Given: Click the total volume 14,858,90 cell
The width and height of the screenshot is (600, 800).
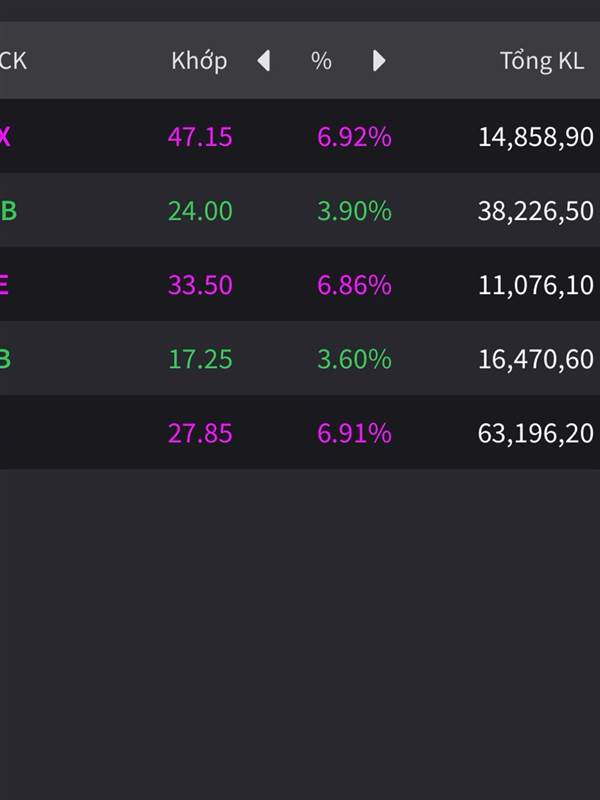Looking at the screenshot, I should point(535,137).
